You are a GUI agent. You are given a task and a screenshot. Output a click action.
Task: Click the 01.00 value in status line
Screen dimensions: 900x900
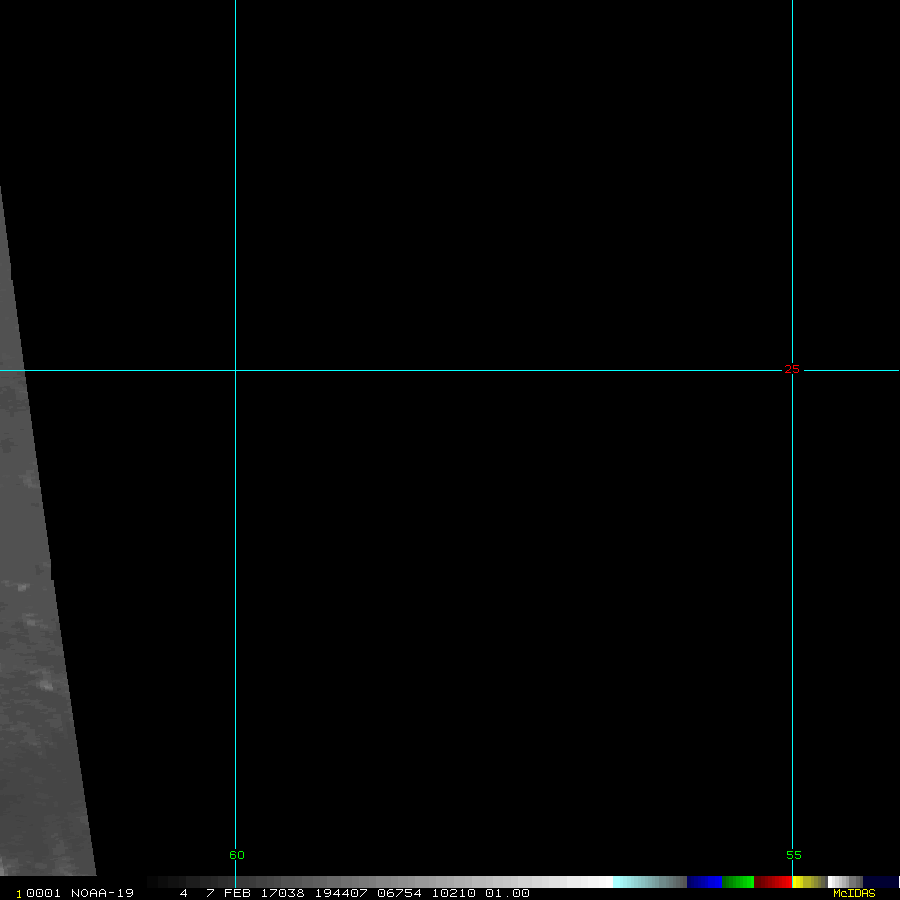pyautogui.click(x=507, y=893)
